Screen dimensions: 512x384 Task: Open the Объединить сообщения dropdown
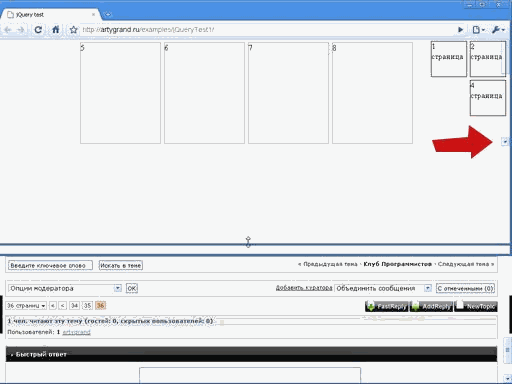point(428,288)
